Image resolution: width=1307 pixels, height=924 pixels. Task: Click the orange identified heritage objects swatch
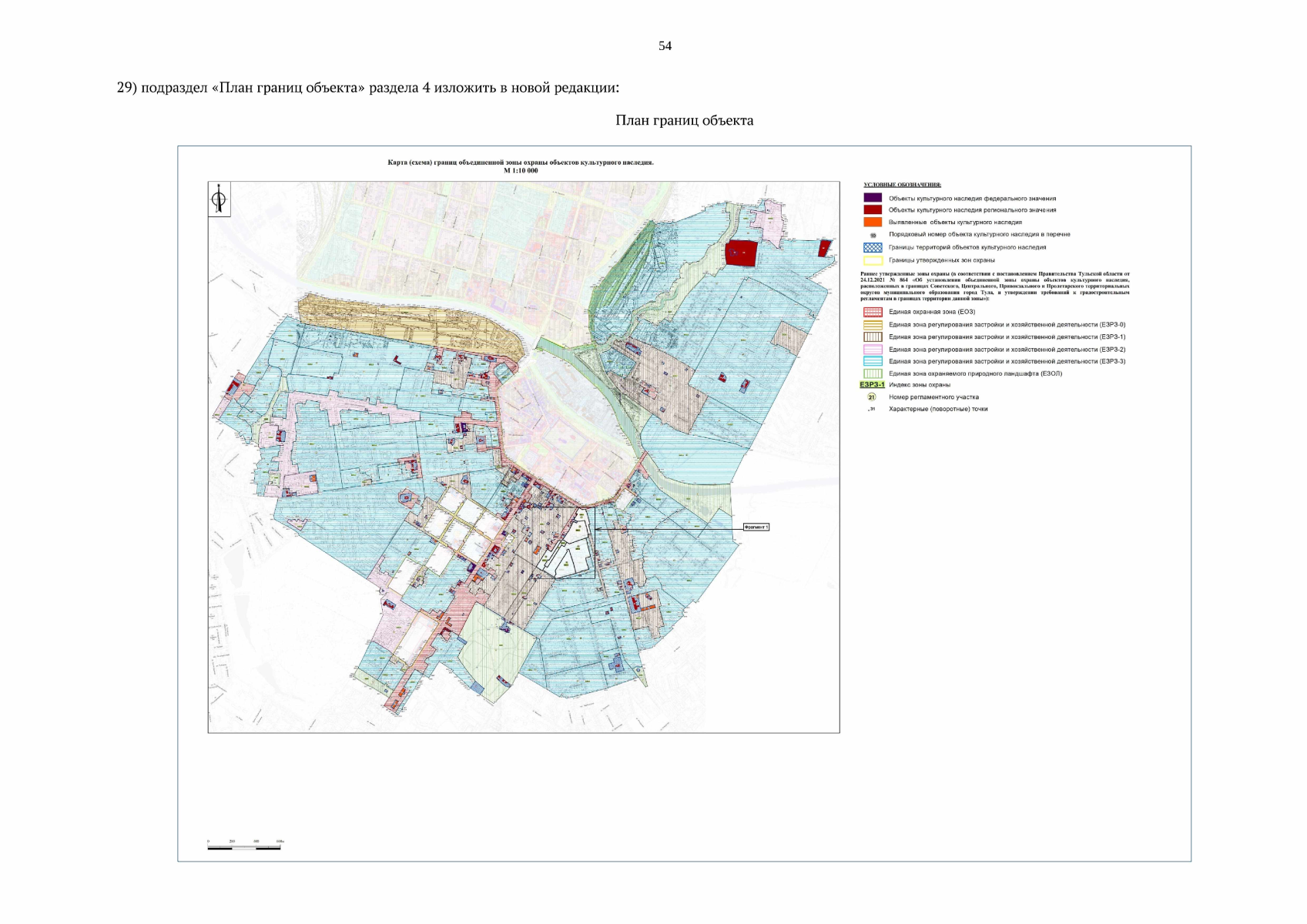(x=873, y=222)
